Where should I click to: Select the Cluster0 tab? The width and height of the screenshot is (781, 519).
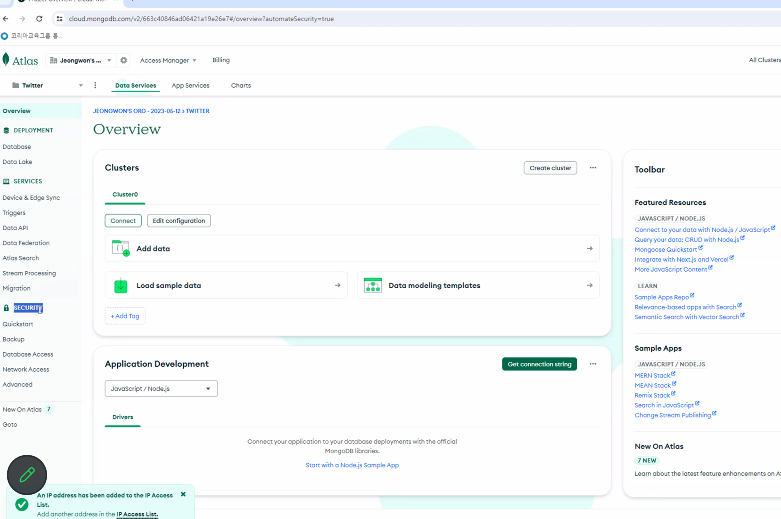(x=125, y=195)
